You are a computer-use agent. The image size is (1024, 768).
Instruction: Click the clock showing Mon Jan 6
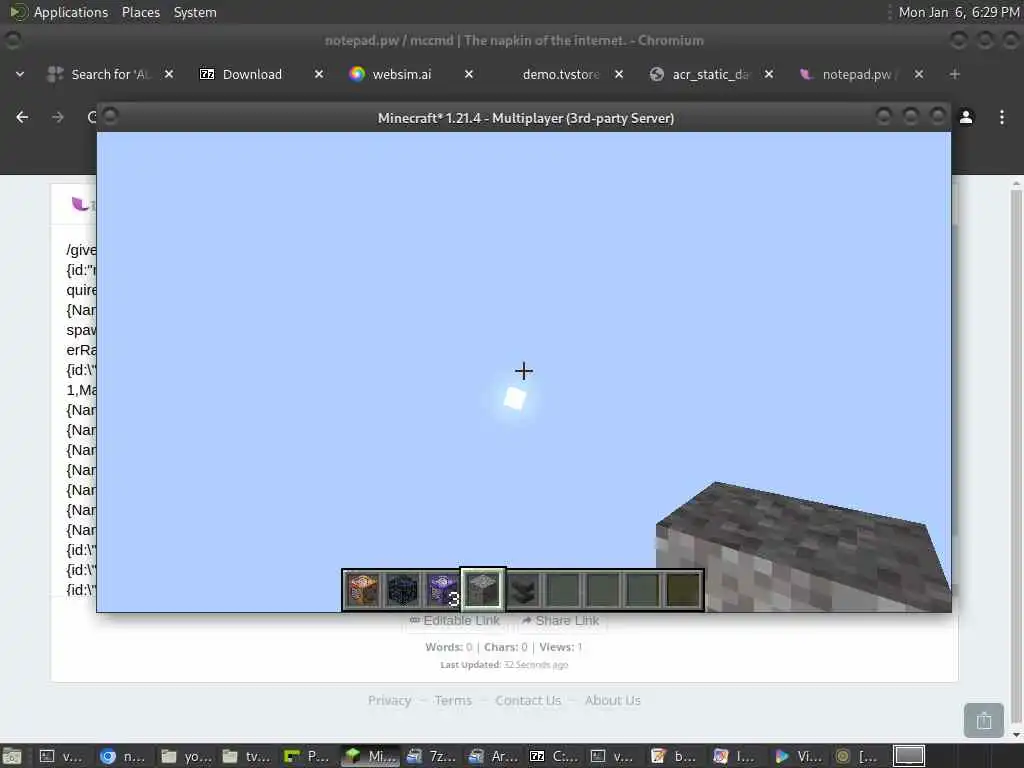959,12
